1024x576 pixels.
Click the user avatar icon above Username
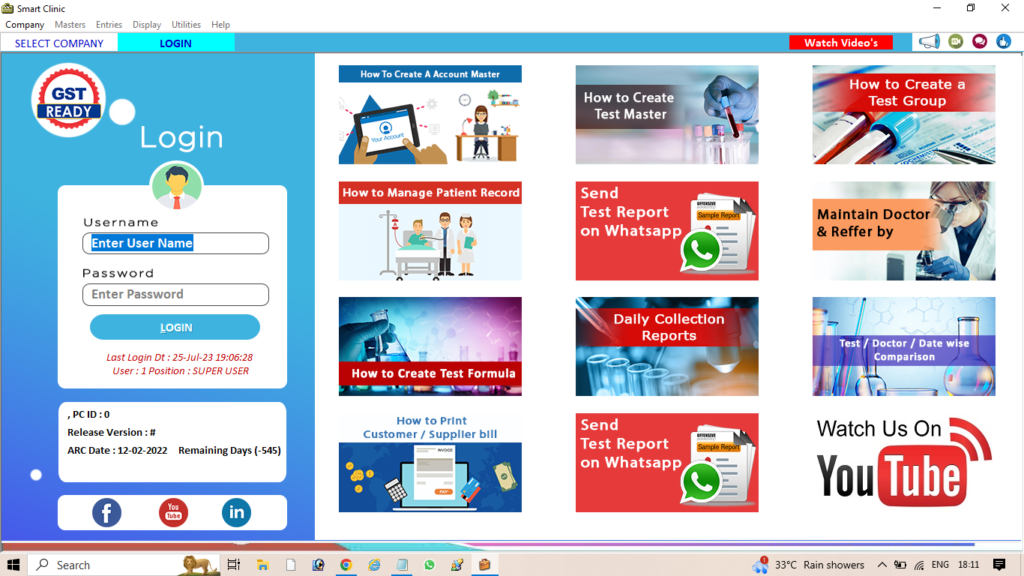pyautogui.click(x=176, y=186)
